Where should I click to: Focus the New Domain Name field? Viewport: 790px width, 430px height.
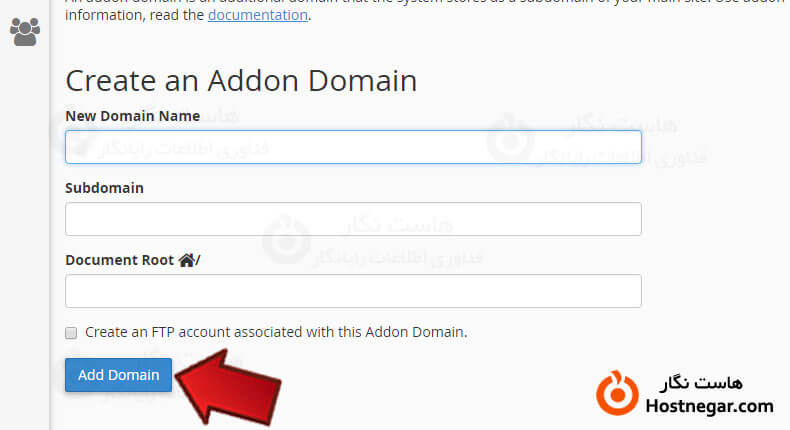(353, 147)
